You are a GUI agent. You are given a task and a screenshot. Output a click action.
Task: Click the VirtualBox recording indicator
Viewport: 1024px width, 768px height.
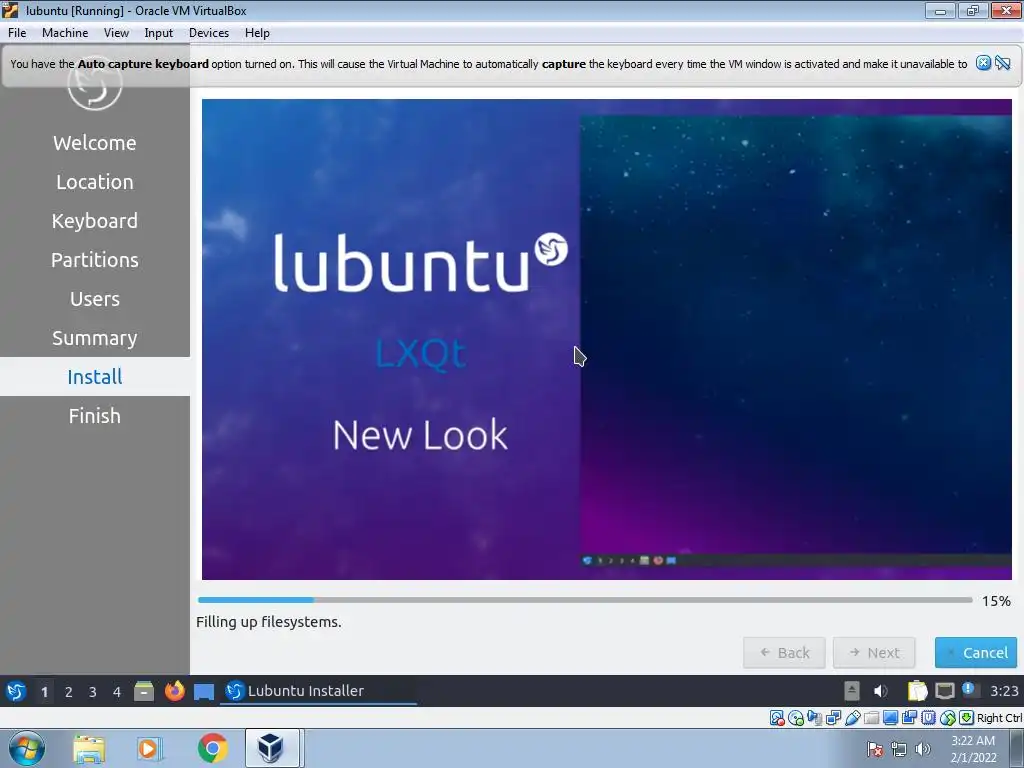(909, 718)
